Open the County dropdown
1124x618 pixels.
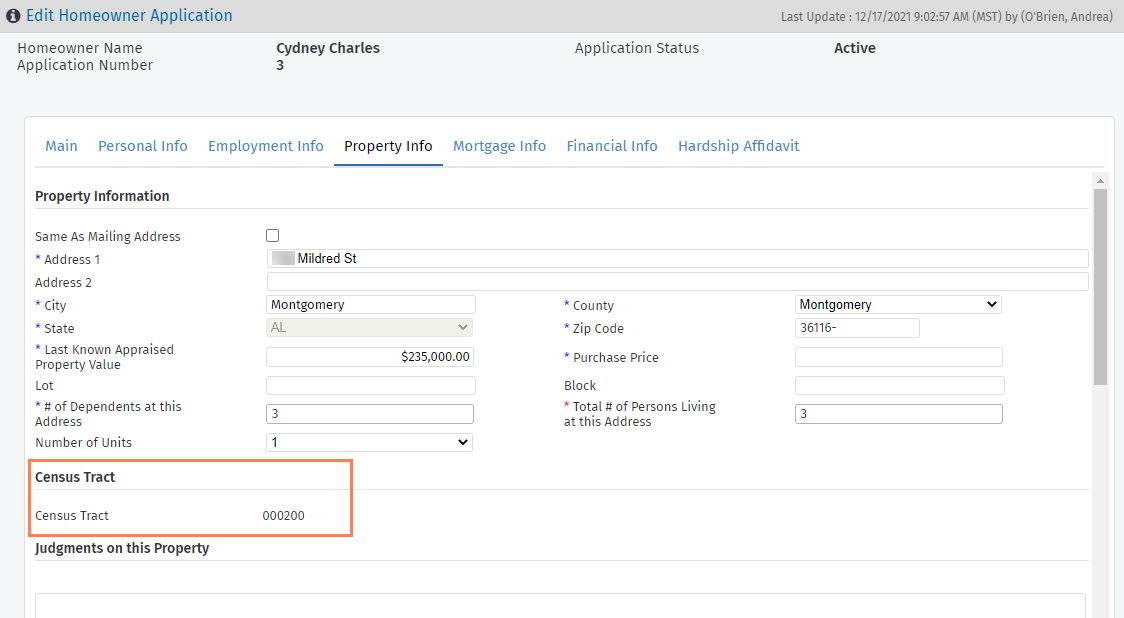(x=898, y=305)
